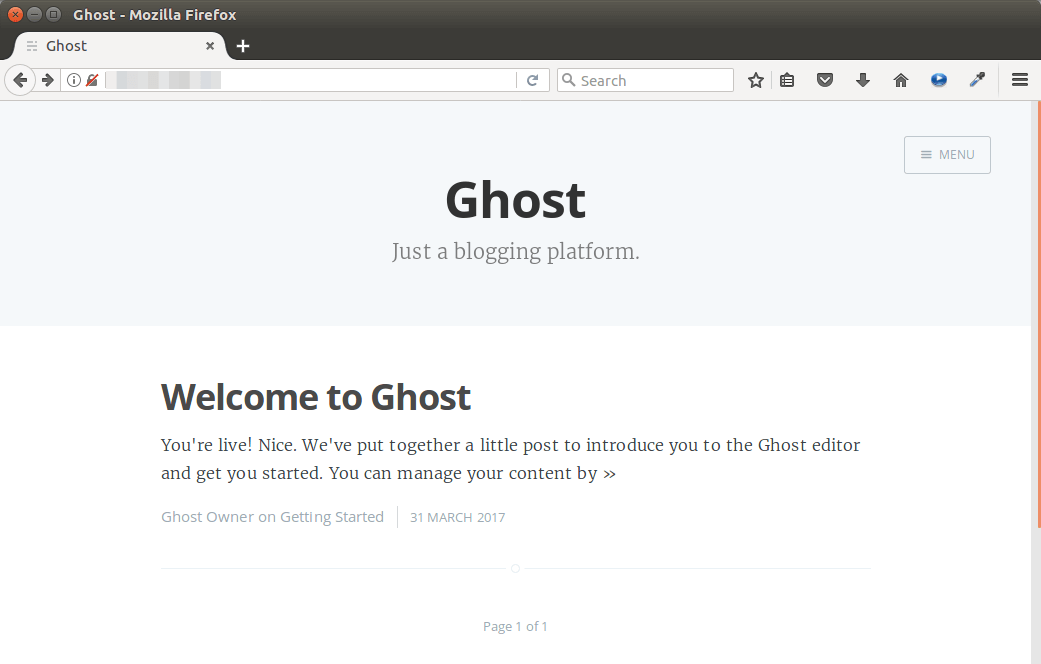Open a new tab with the plus button
Viewport: 1041px width, 664px height.
243,46
